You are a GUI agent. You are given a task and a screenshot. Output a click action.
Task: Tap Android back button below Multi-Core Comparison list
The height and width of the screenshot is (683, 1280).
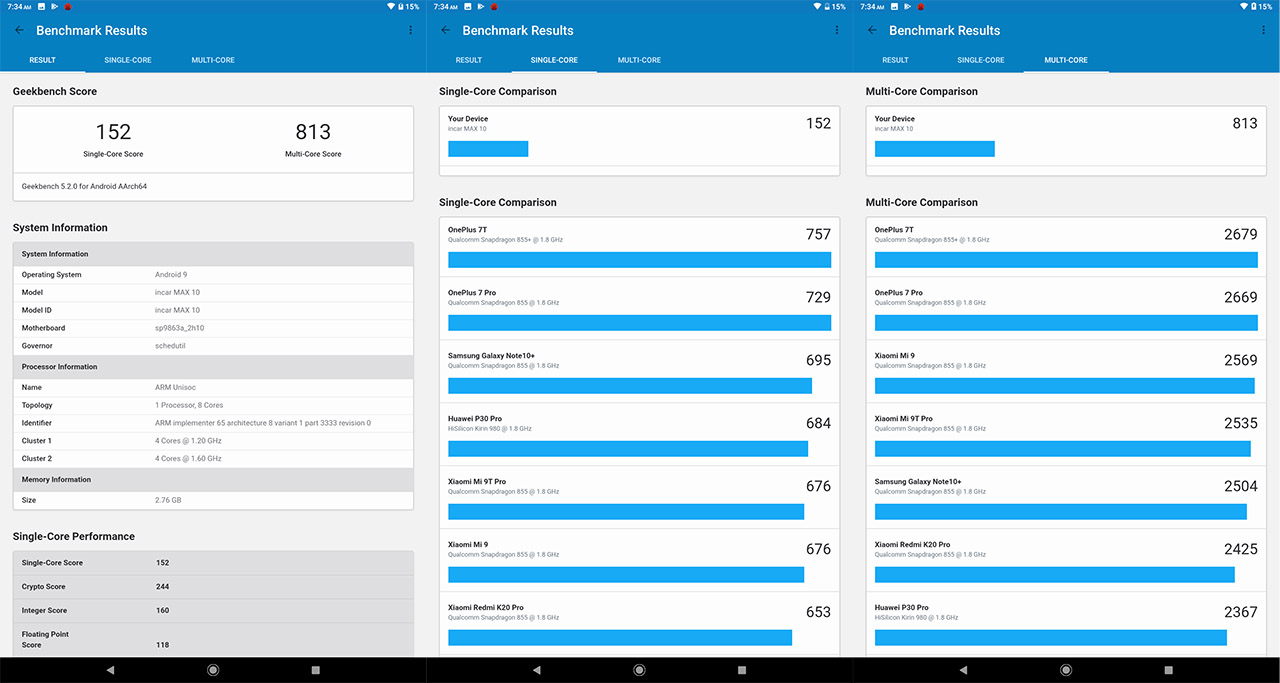tap(963, 670)
